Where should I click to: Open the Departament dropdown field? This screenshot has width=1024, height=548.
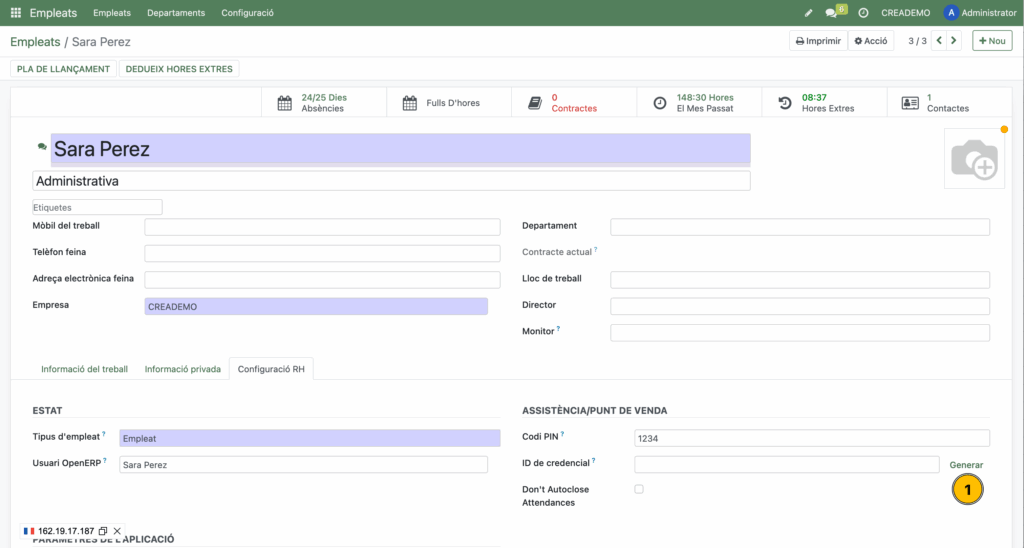[x=799, y=227]
